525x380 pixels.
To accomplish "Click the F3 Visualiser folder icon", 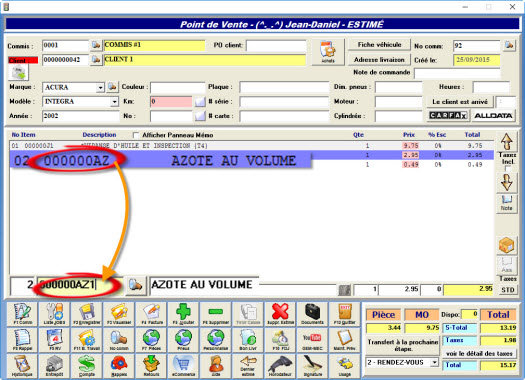I will 119,314.
